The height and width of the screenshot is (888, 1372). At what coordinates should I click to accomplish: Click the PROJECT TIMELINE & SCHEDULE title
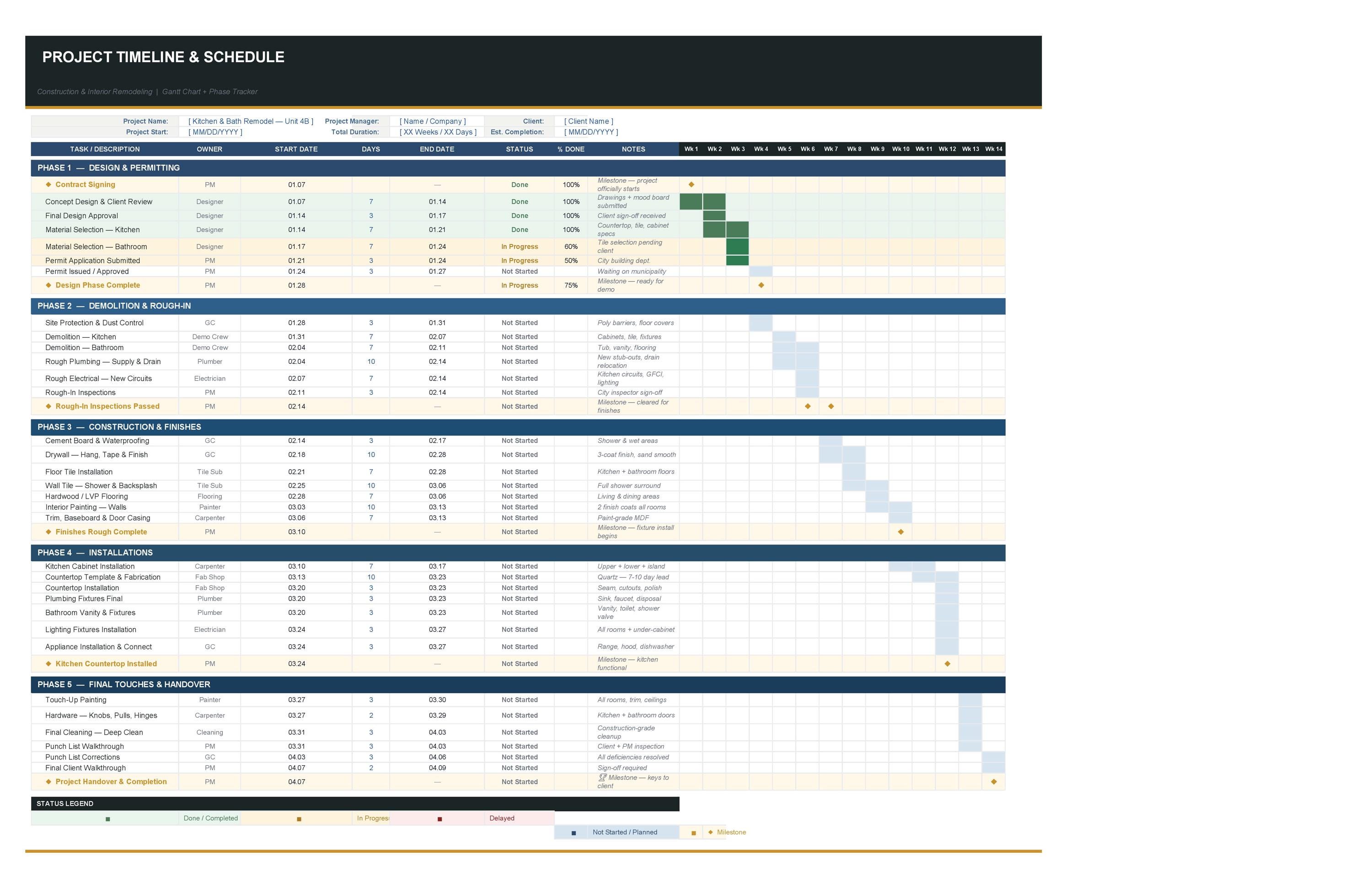point(163,57)
